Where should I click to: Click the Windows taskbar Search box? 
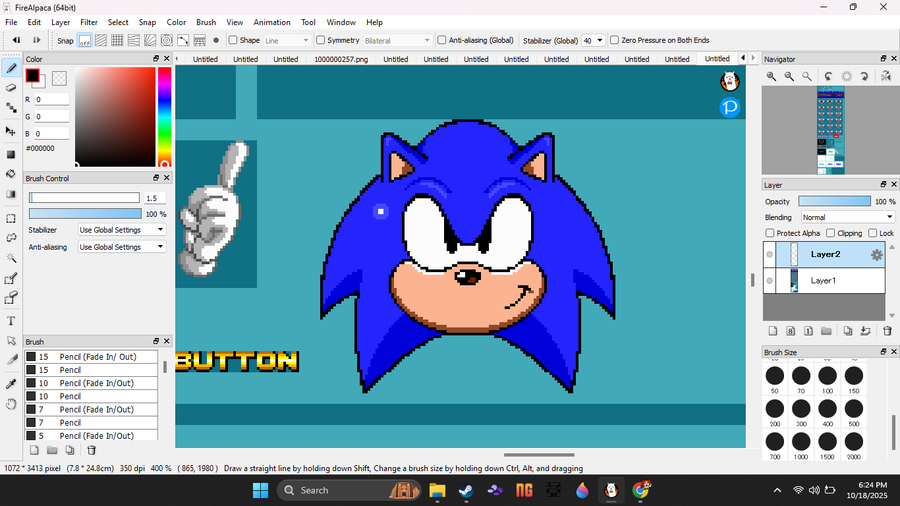pos(349,490)
